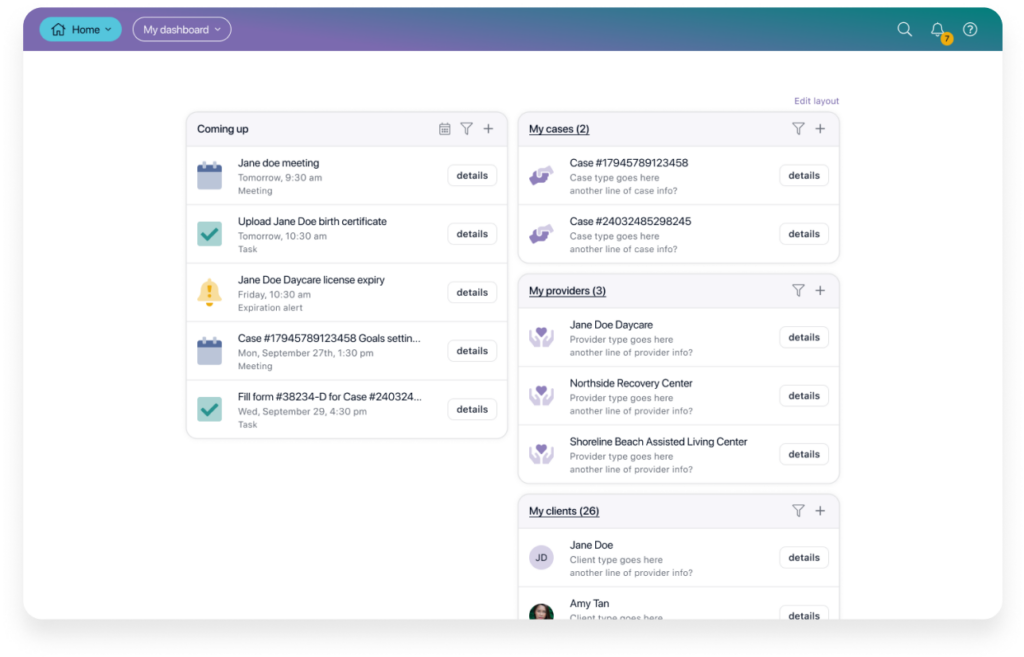
Task: View details for Case #24032485298245
Action: (804, 234)
